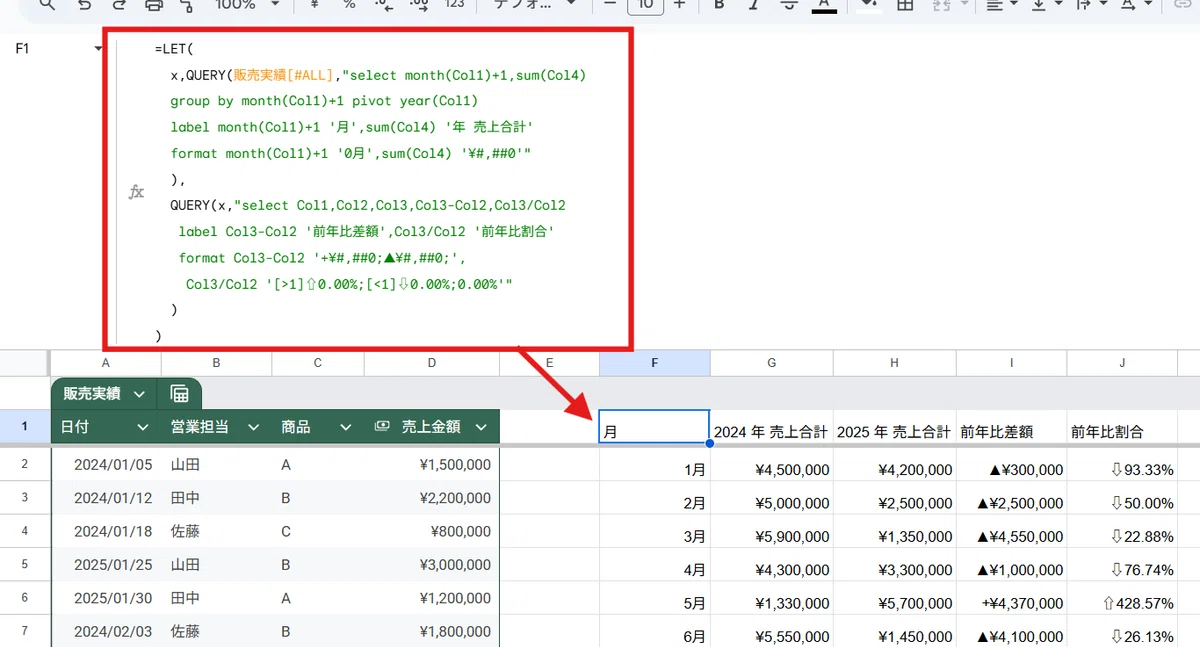1200x647 pixels.
Task: Click date cell 2025/01/30
Action: point(106,598)
